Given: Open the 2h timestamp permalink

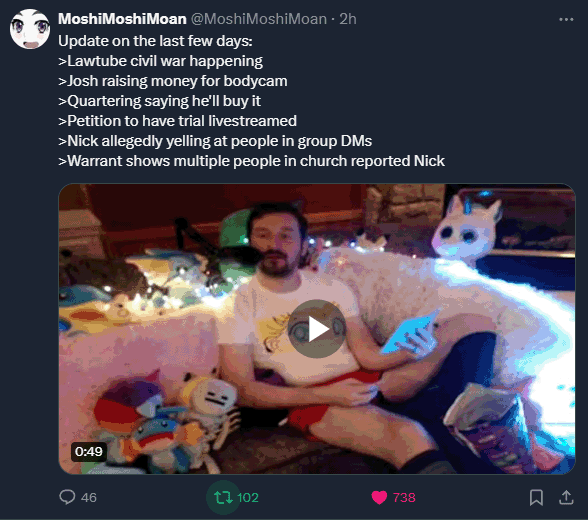Looking at the screenshot, I should pyautogui.click(x=348, y=19).
